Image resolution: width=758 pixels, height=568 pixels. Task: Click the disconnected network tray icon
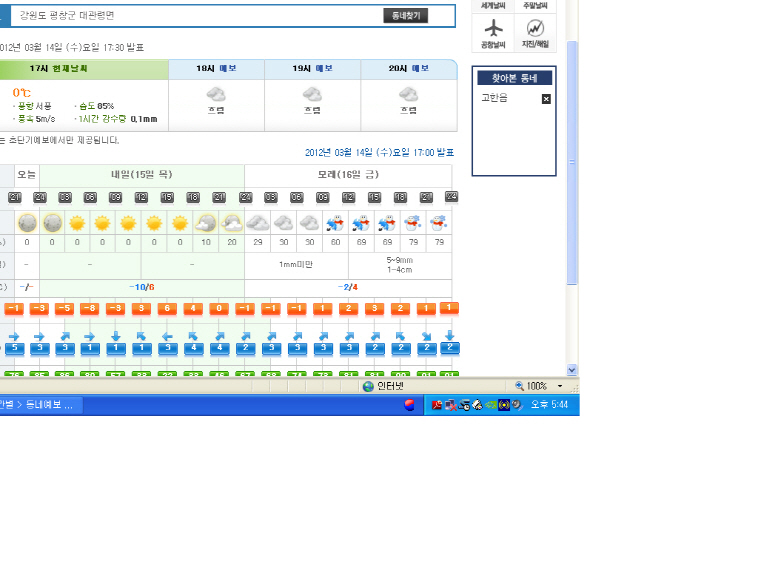(451, 405)
